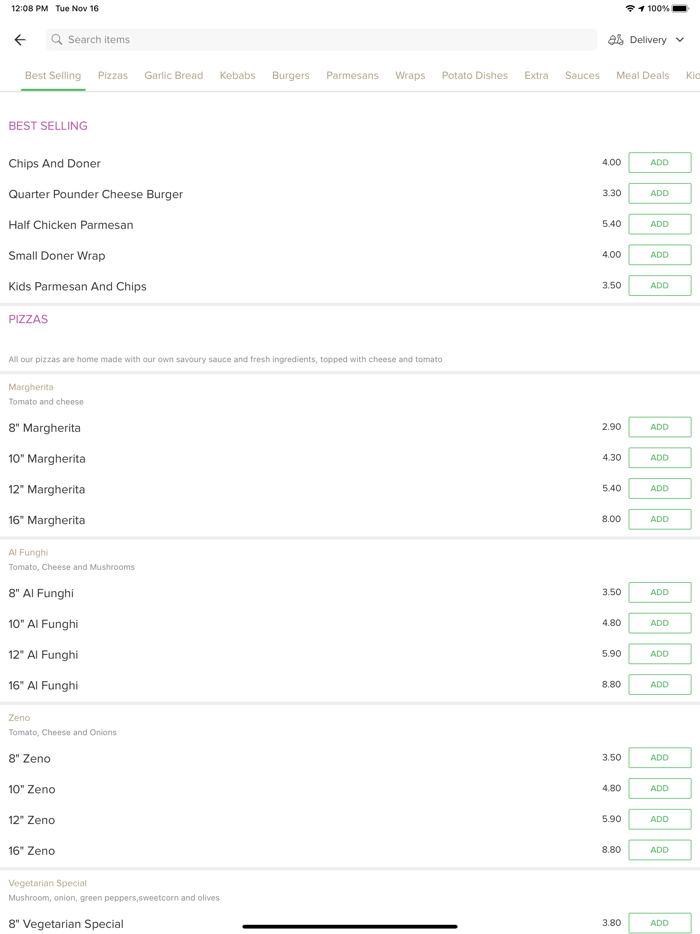Add the 12" Zeno pizza
This screenshot has width=700, height=934.
pos(659,819)
